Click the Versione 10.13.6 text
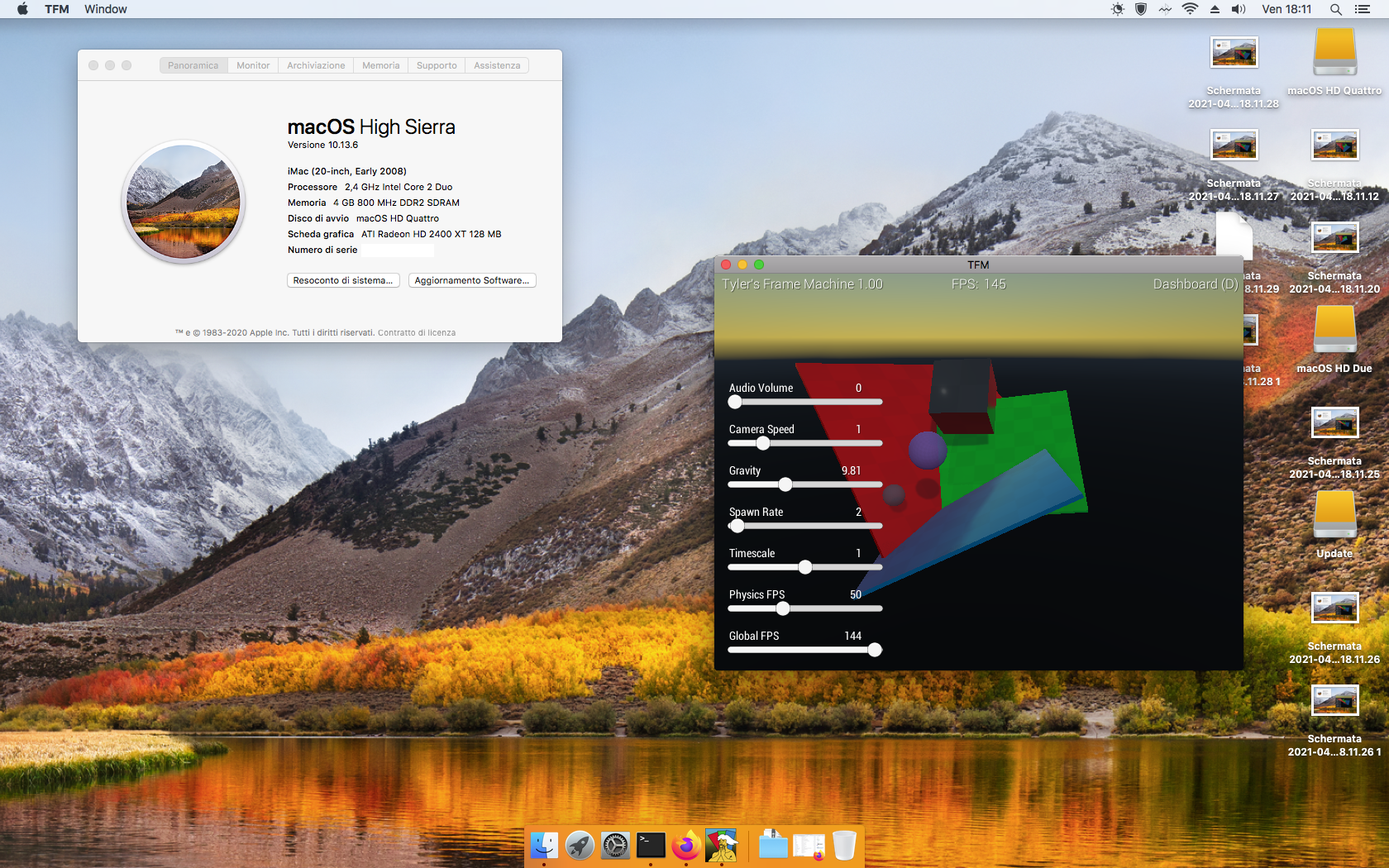Viewport: 1389px width, 868px height. (x=322, y=145)
